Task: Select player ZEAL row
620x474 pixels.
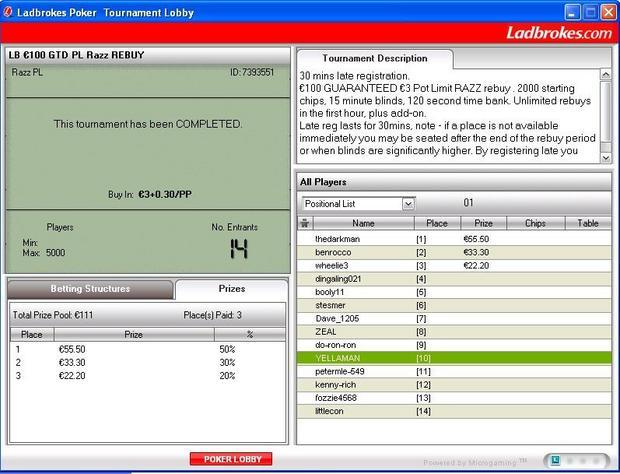Action: tap(454, 332)
